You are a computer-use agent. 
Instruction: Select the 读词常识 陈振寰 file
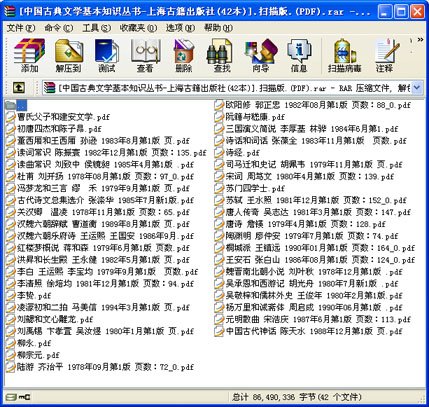click(x=106, y=153)
